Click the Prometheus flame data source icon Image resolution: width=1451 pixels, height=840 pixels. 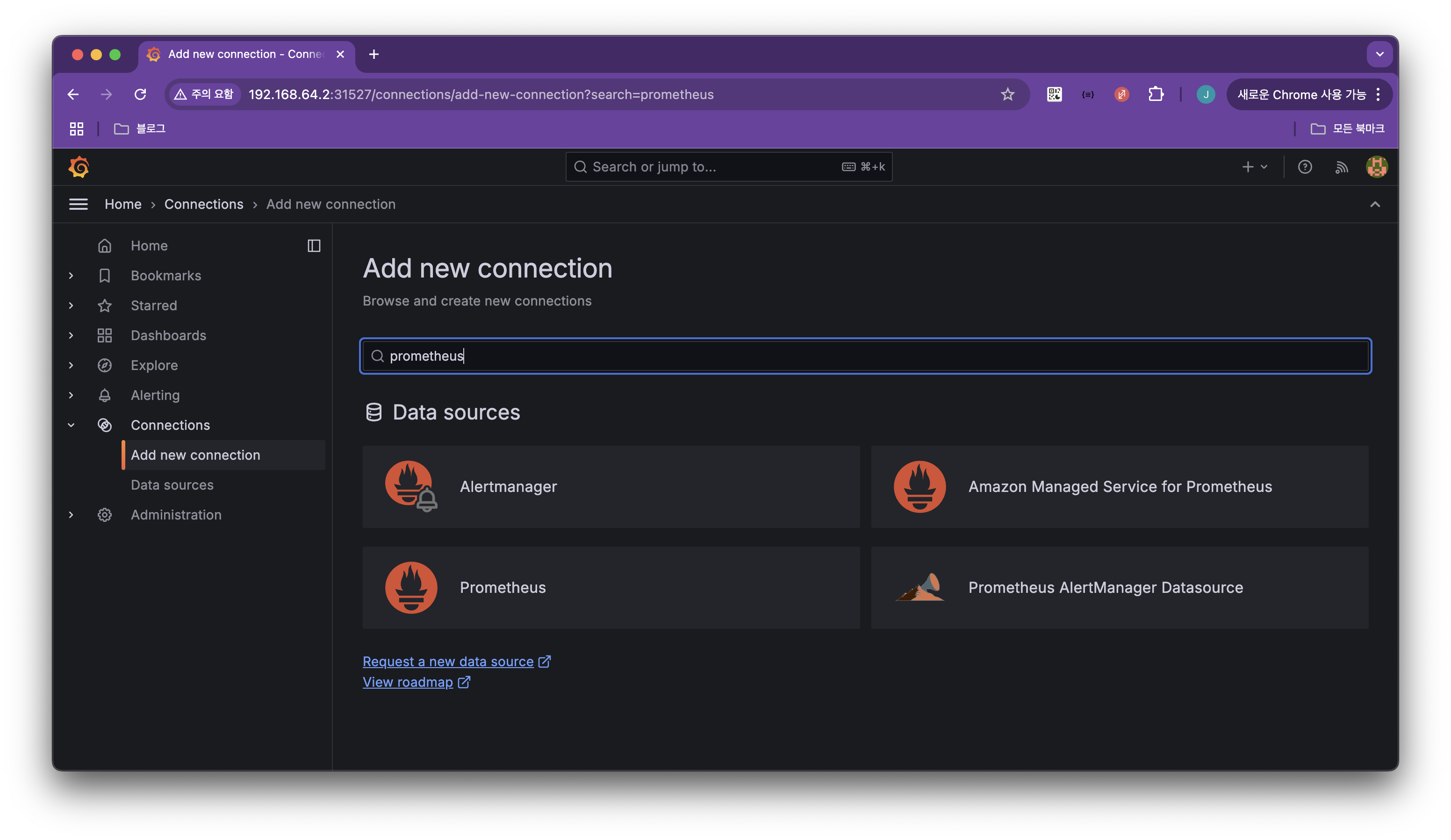pyautogui.click(x=410, y=587)
